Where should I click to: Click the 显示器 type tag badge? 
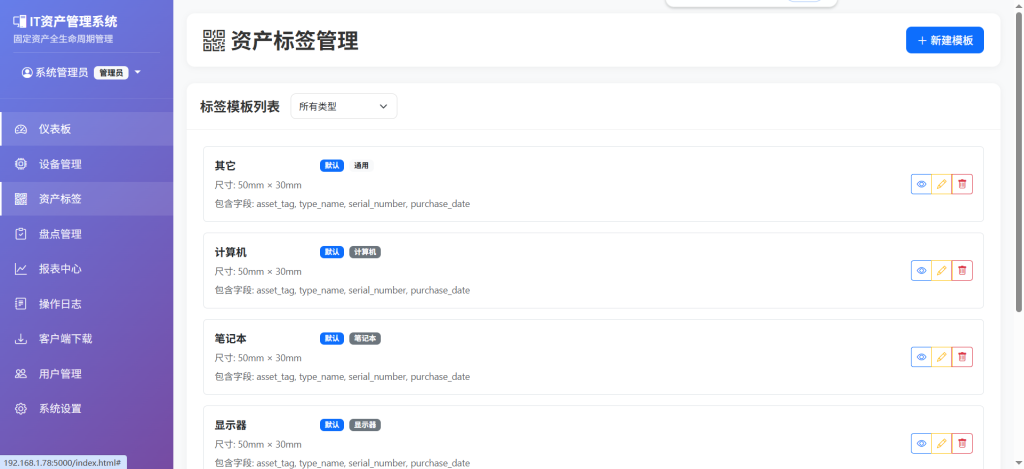[x=365, y=425]
